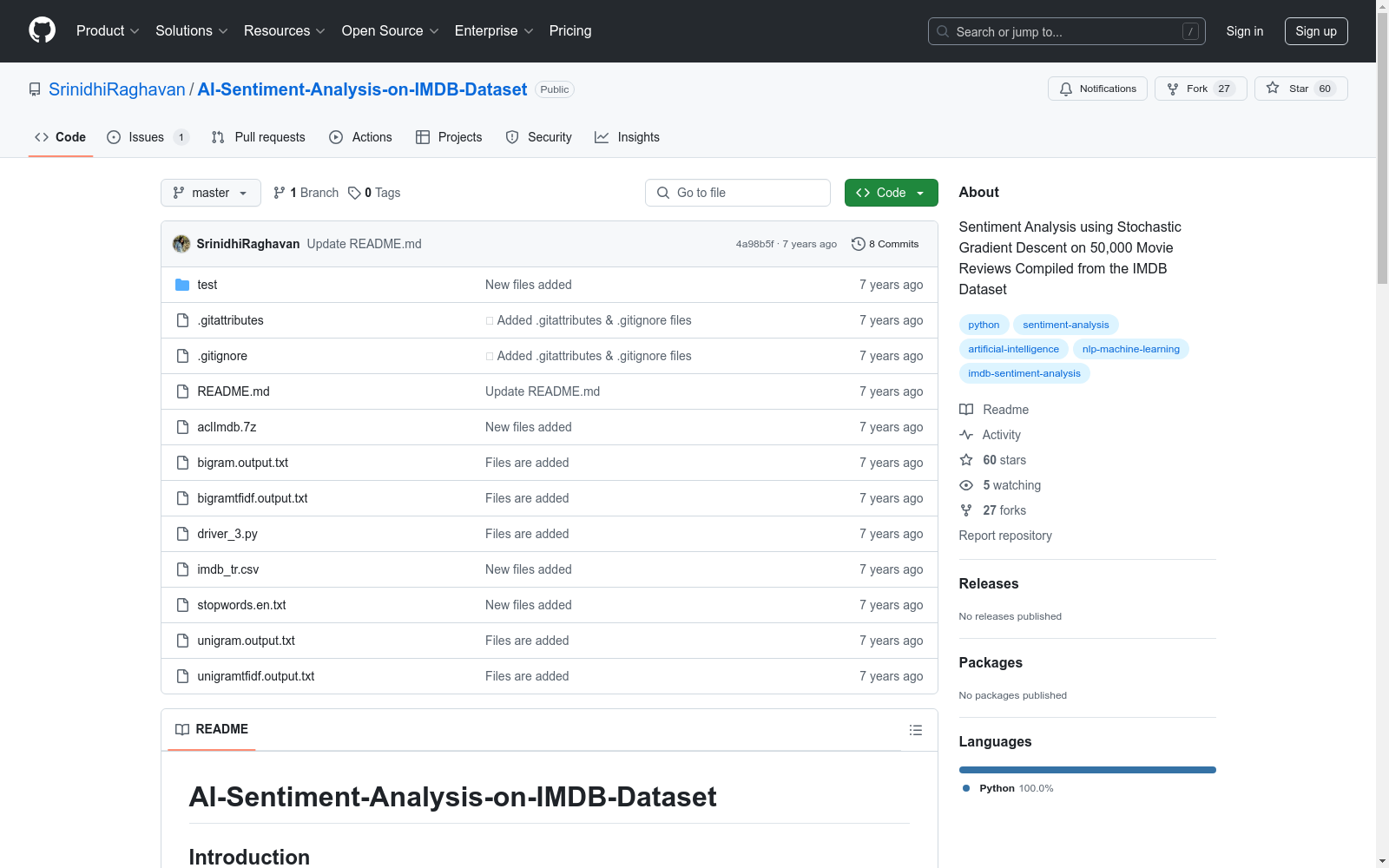Click the GitHub logo icon
This screenshot has width=1389, height=868.
[x=42, y=30]
